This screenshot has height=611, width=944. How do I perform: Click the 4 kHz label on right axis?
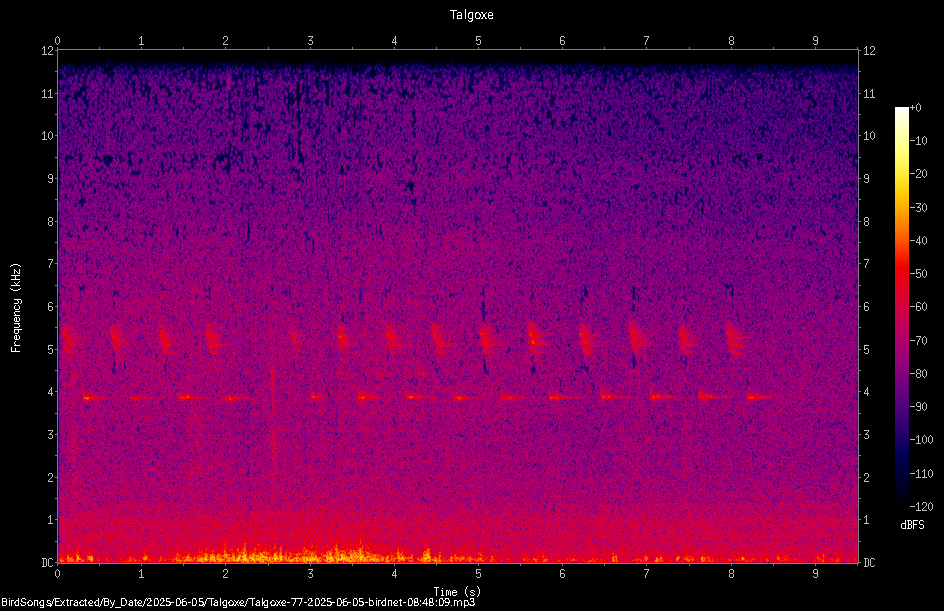tap(866, 392)
